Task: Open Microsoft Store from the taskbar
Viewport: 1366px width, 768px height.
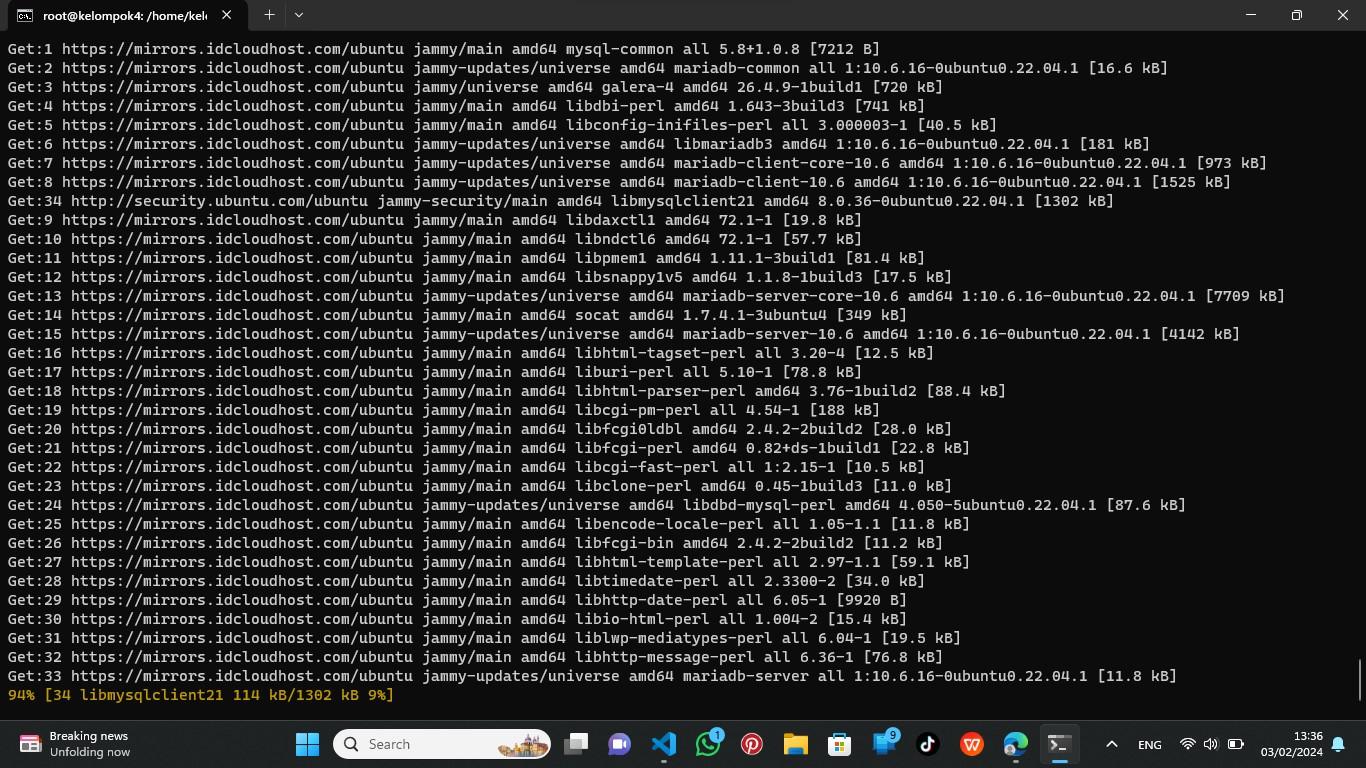Action: 840,744
